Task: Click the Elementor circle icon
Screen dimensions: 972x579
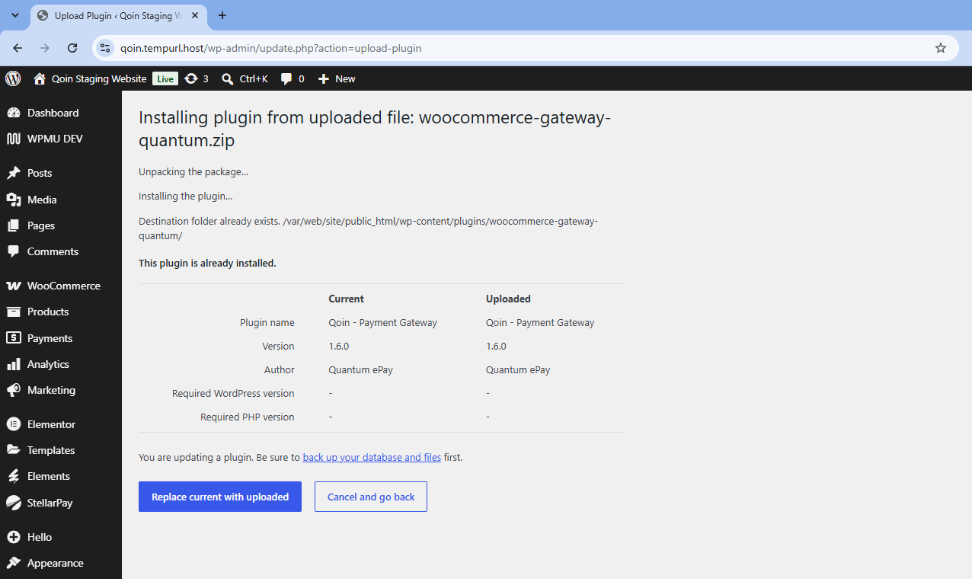Action: pos(14,425)
